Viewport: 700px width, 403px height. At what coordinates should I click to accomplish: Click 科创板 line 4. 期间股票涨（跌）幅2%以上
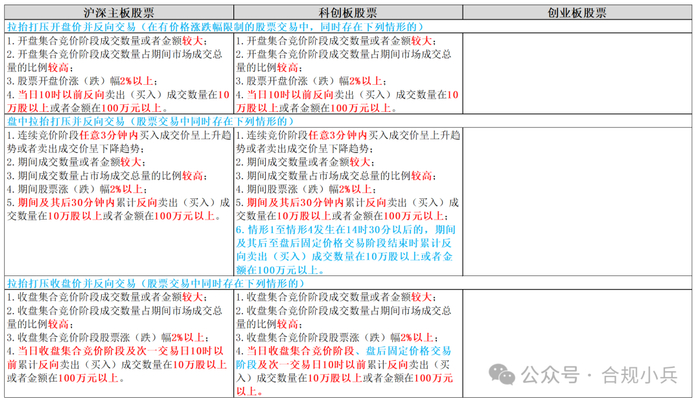[307, 189]
